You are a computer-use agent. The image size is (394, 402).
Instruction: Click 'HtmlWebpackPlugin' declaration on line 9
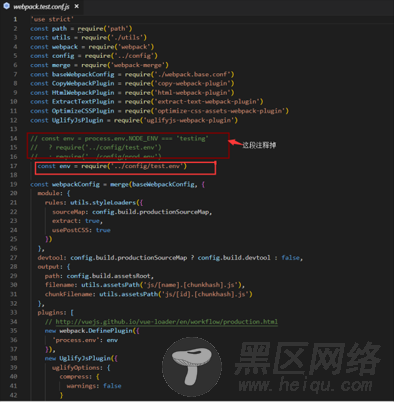point(83,93)
